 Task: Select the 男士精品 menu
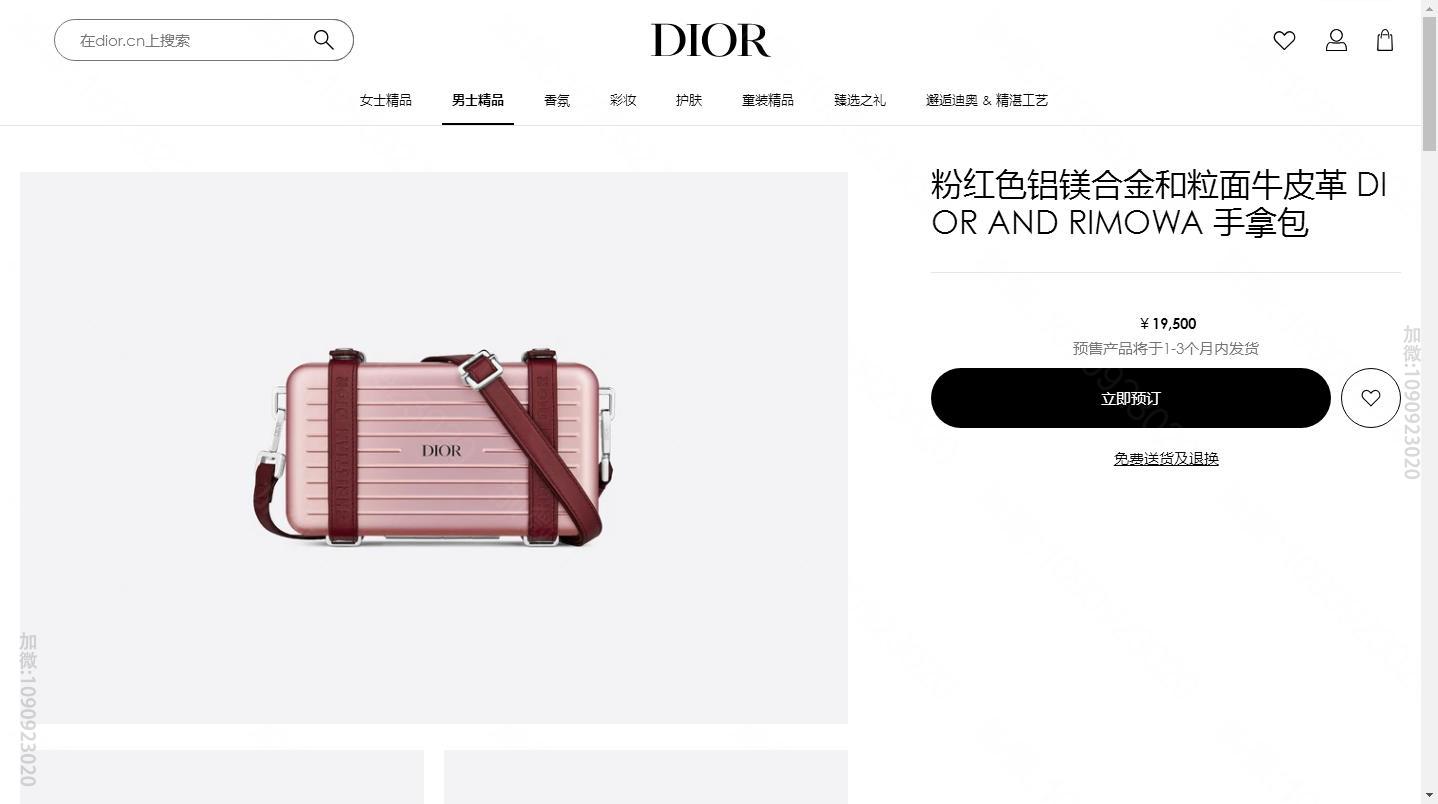coord(478,100)
